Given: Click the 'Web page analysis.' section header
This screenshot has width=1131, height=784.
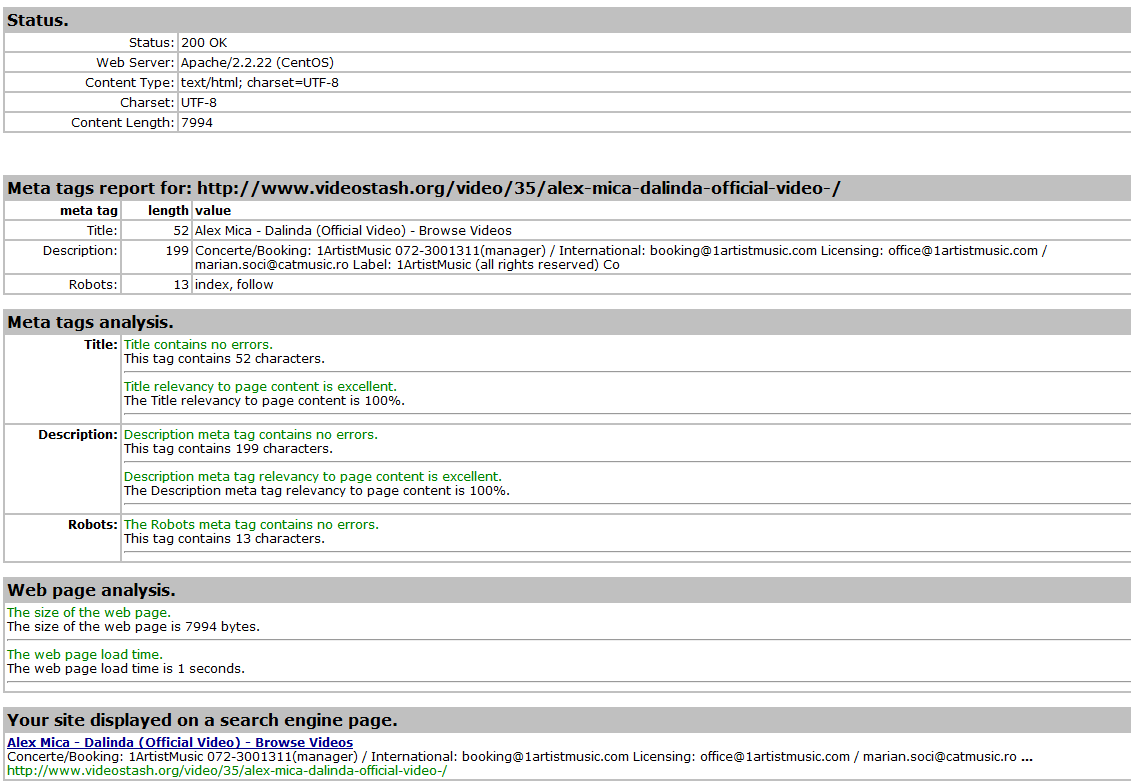Looking at the screenshot, I should point(92,590).
